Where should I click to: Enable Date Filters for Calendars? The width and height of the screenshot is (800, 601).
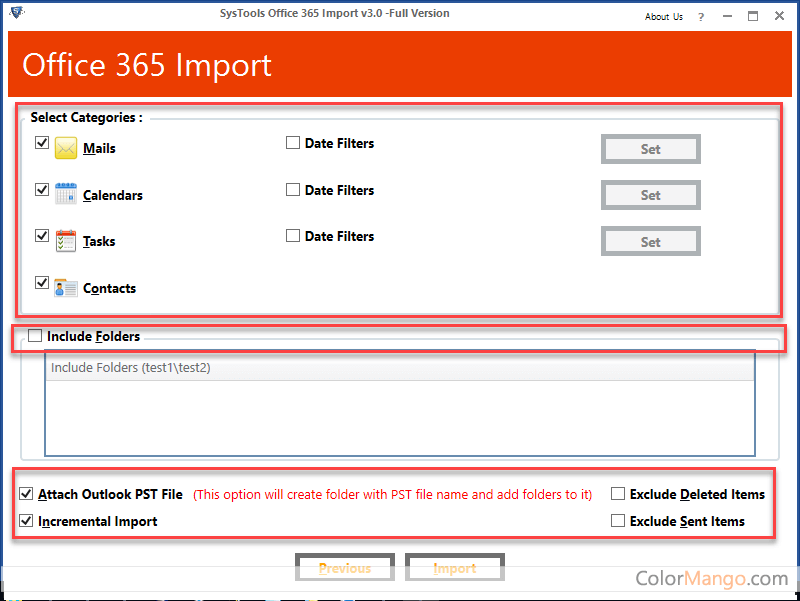293,190
